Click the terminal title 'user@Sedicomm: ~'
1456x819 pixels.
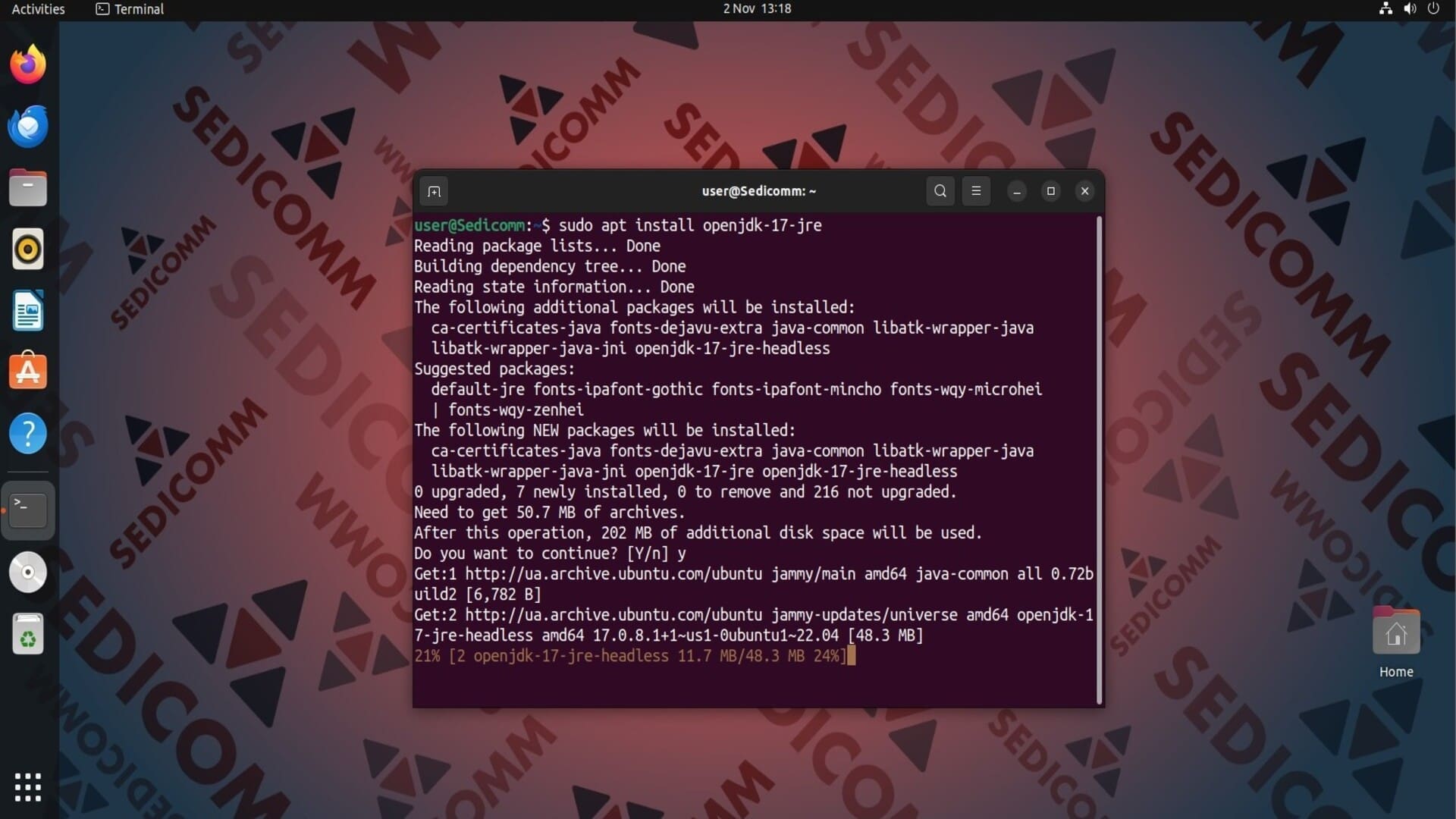click(x=758, y=191)
